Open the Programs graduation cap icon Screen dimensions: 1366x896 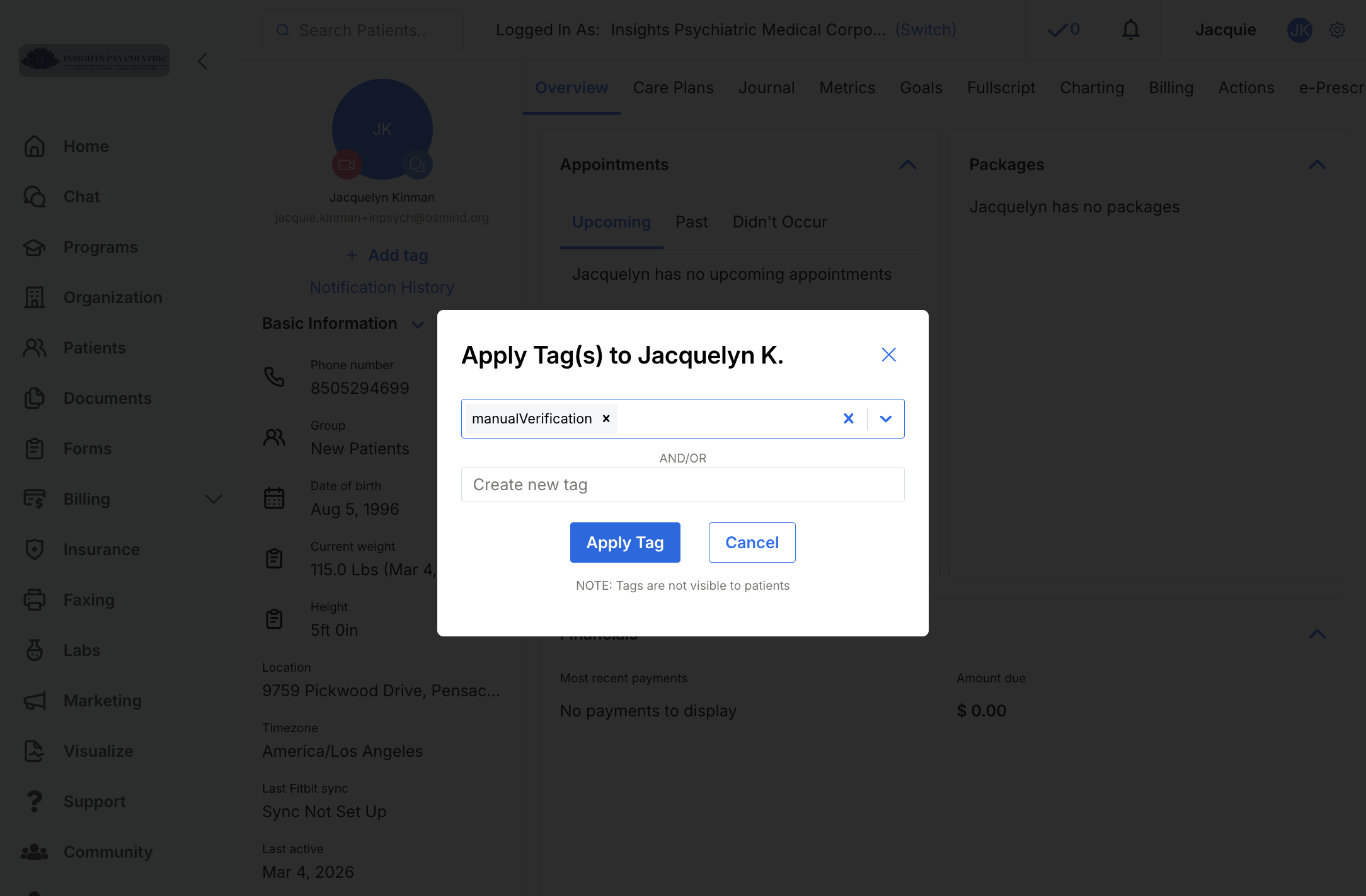tap(35, 247)
